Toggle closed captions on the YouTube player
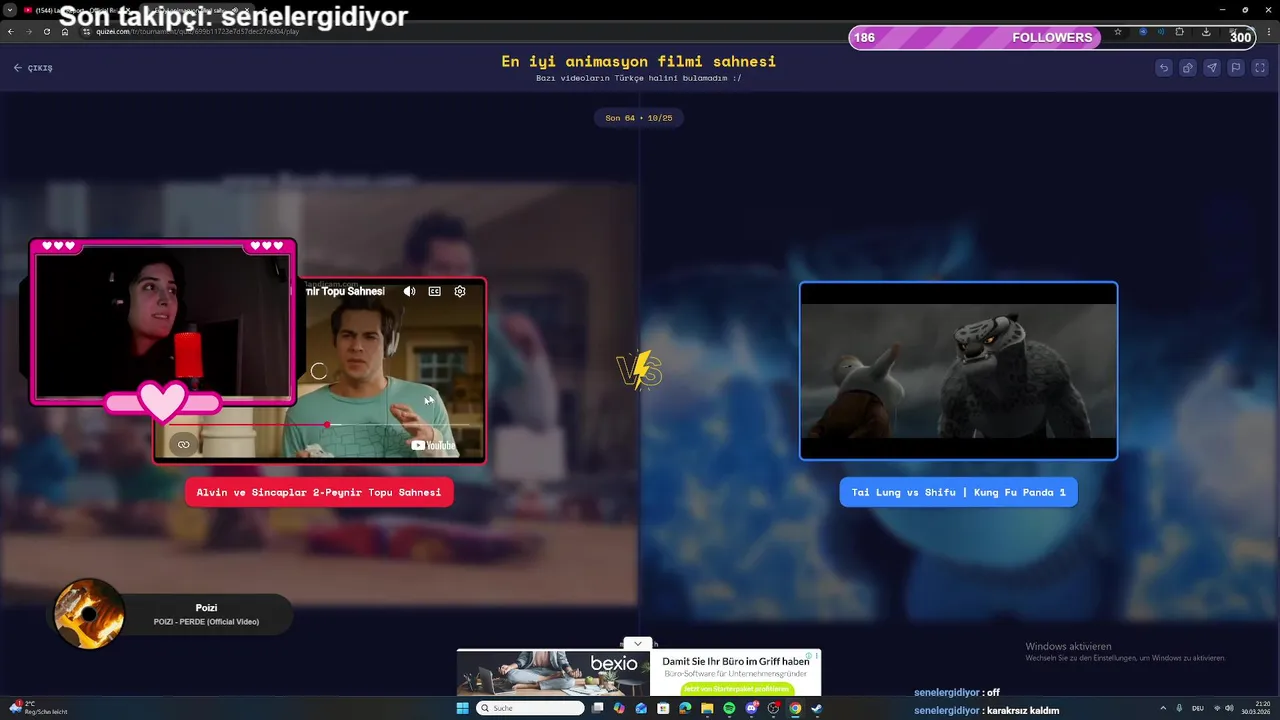The image size is (1280, 720). coord(434,291)
